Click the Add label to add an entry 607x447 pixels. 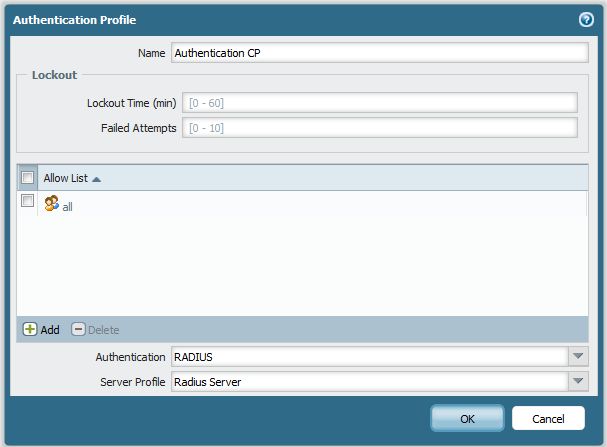50,330
